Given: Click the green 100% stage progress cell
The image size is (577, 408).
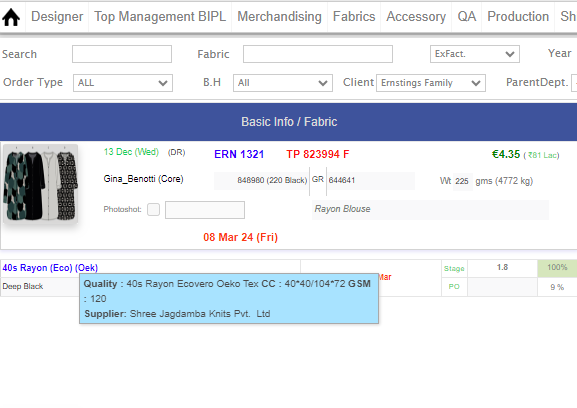Looking at the screenshot, I should 557,268.
